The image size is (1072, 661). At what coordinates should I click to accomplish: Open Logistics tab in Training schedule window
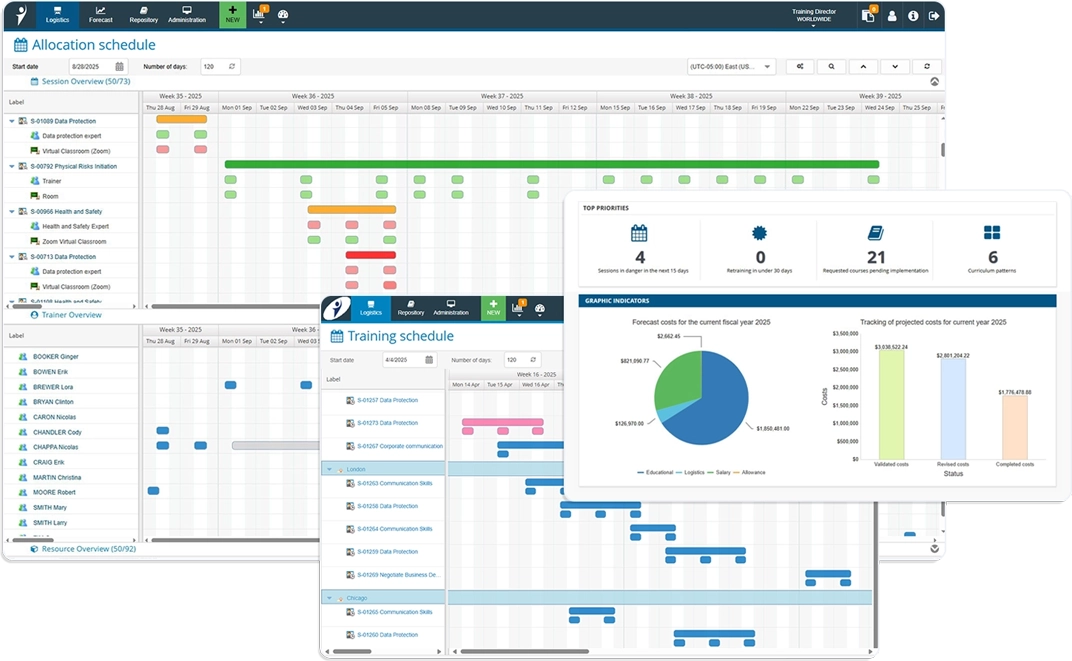[371, 308]
